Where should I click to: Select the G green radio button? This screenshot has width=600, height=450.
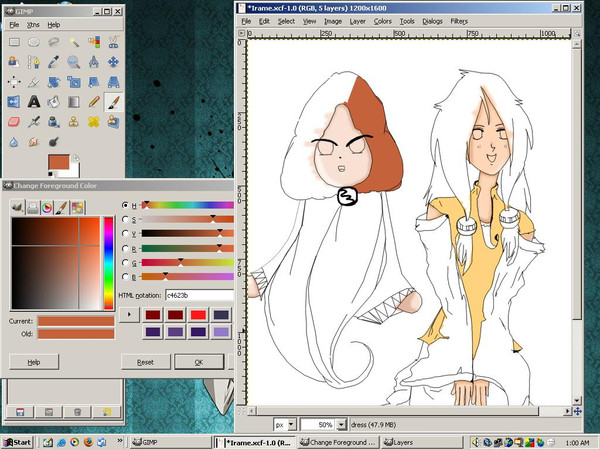pos(125,262)
